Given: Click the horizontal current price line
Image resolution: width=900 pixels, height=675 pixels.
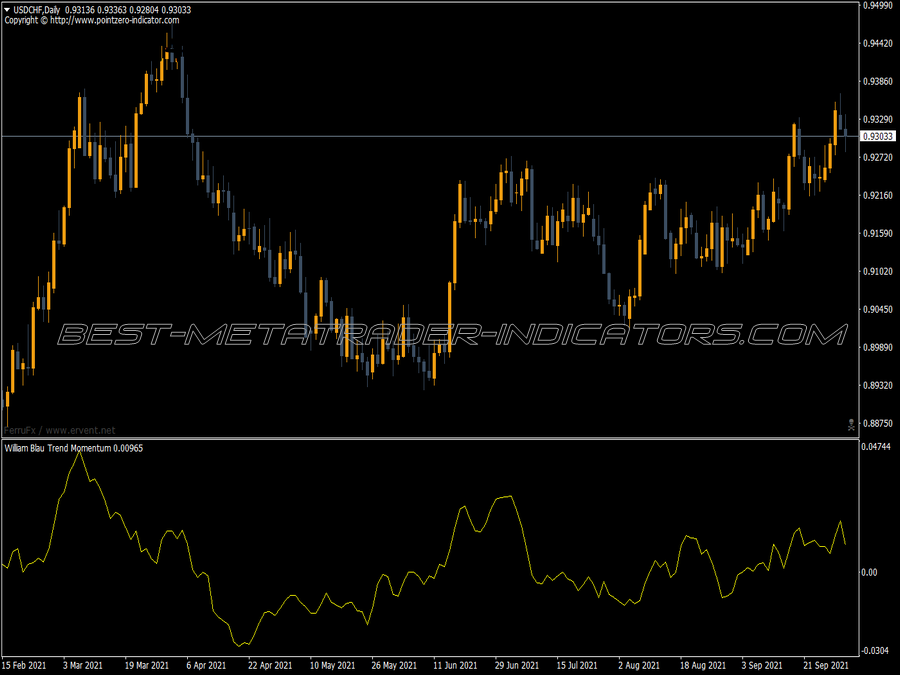Looking at the screenshot, I should [x=430, y=136].
